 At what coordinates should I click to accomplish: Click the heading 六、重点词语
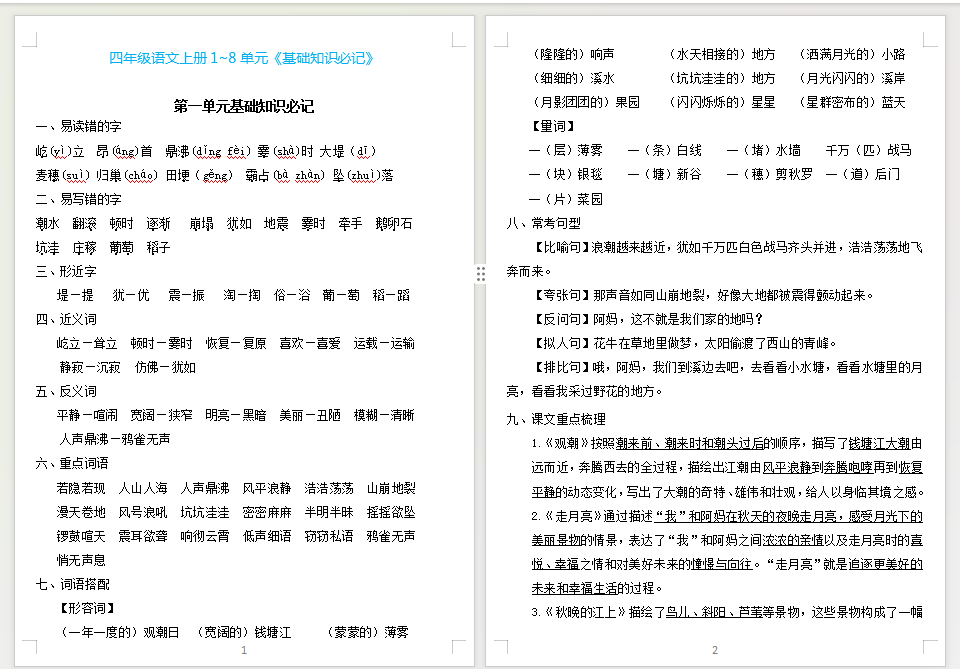pyautogui.click(x=72, y=463)
